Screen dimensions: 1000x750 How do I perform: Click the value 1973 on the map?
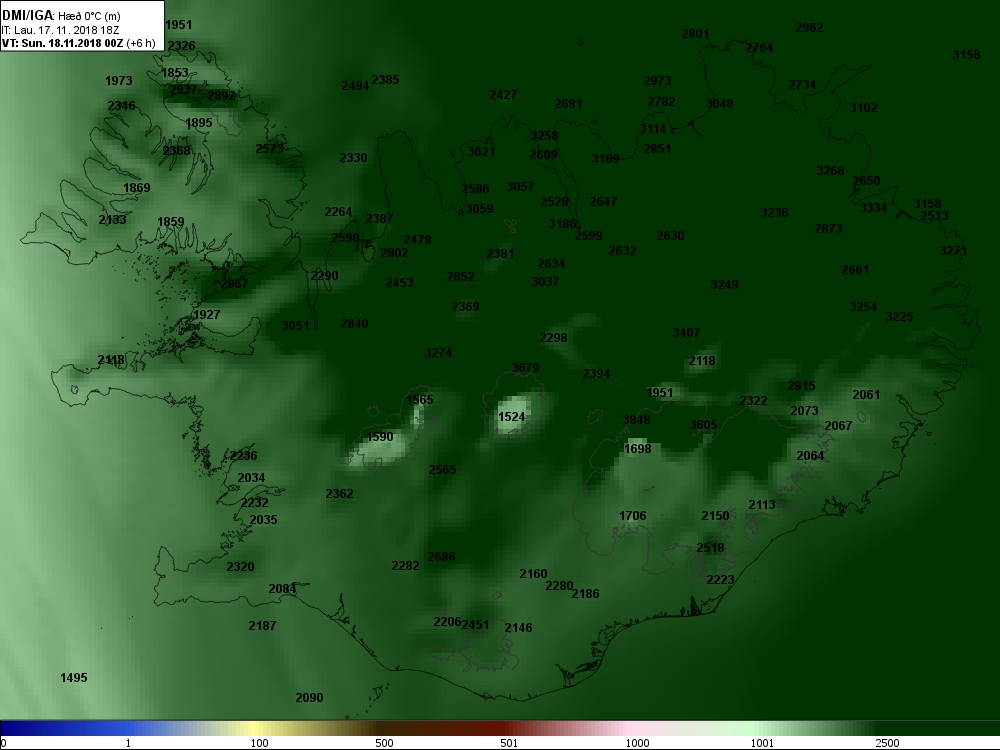tap(119, 81)
